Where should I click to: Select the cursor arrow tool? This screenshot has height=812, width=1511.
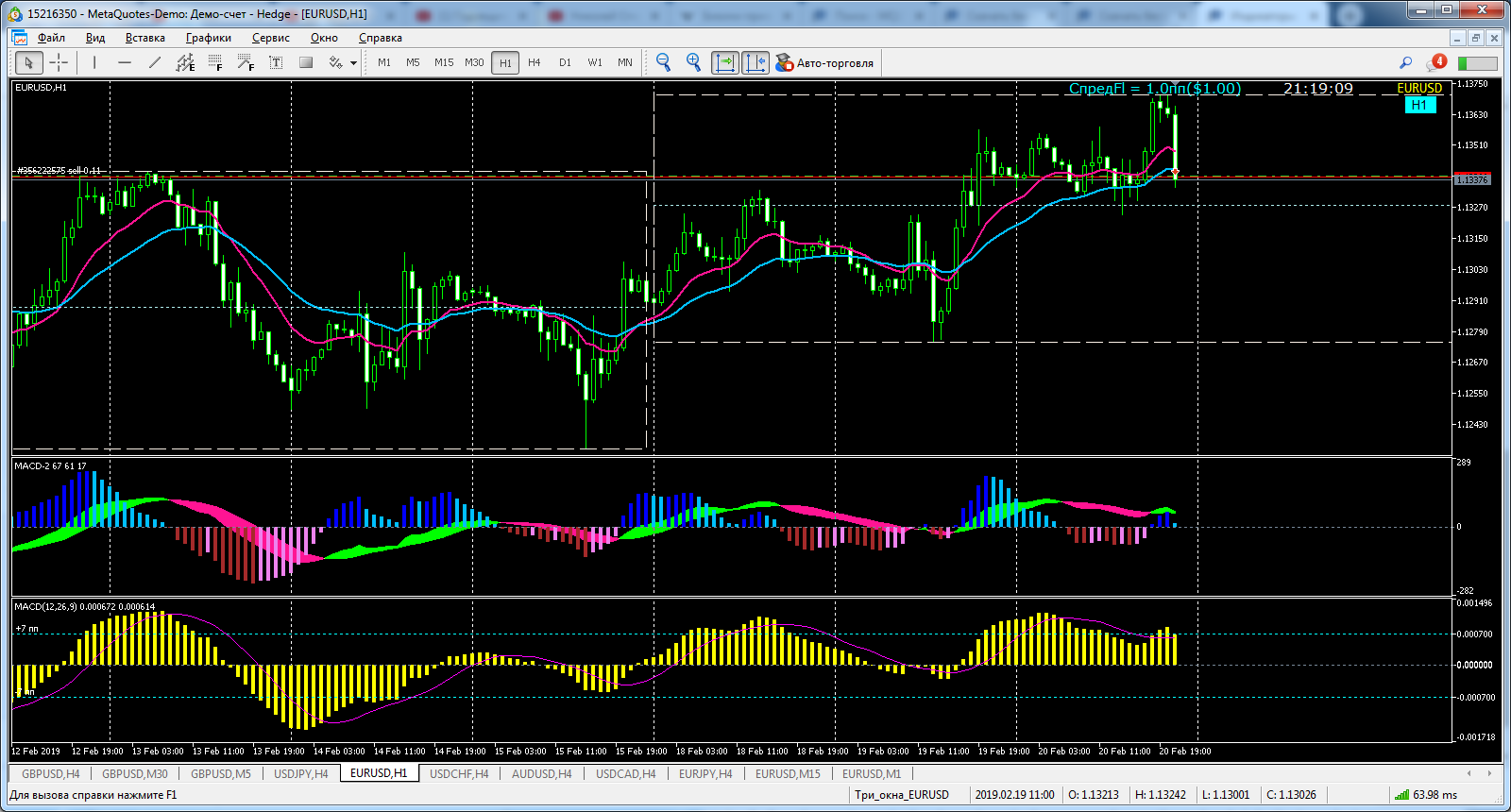point(28,62)
